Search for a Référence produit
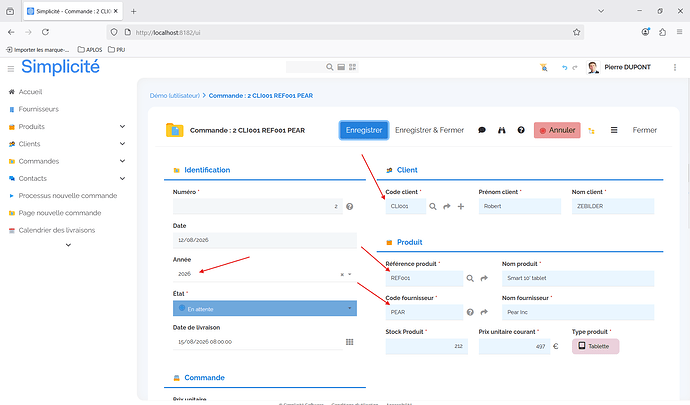 470,278
